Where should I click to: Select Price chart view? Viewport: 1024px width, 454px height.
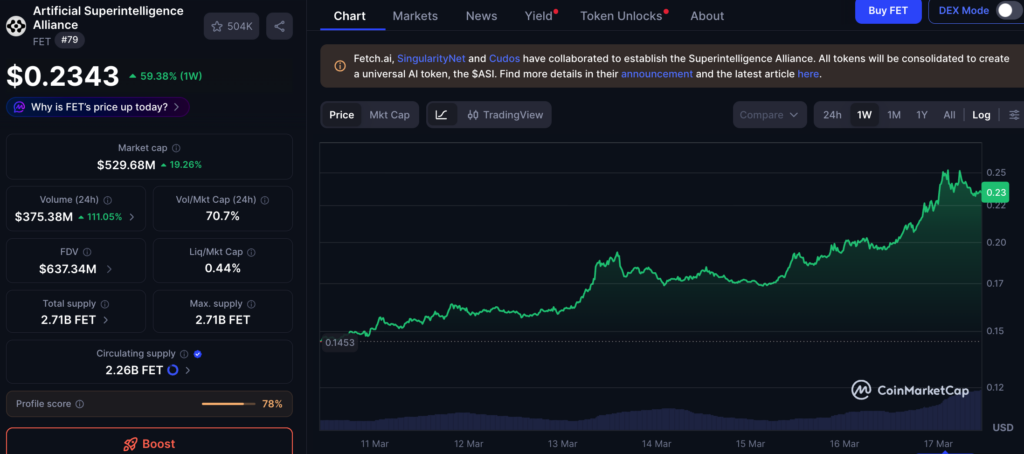coord(342,115)
